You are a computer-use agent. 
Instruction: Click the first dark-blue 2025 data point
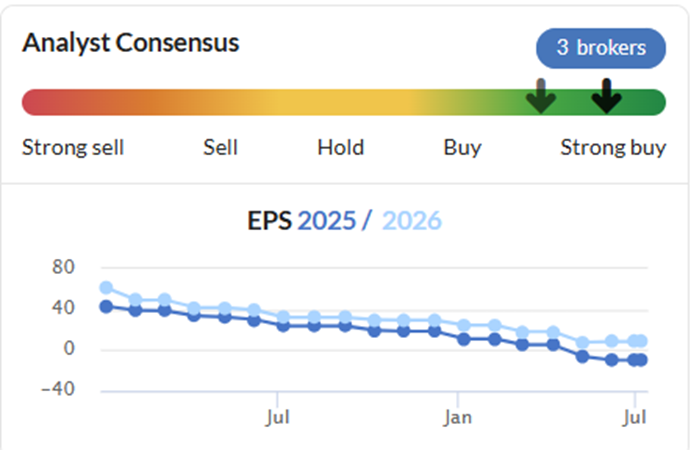tap(106, 307)
